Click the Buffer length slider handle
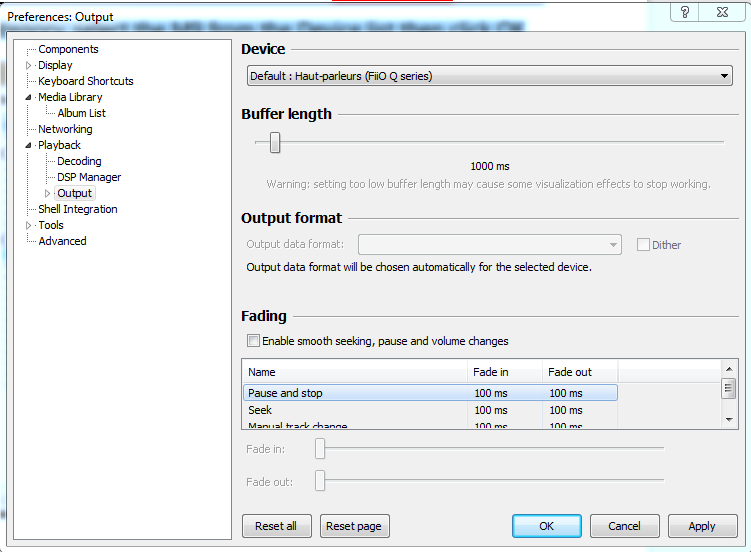 [x=274, y=142]
